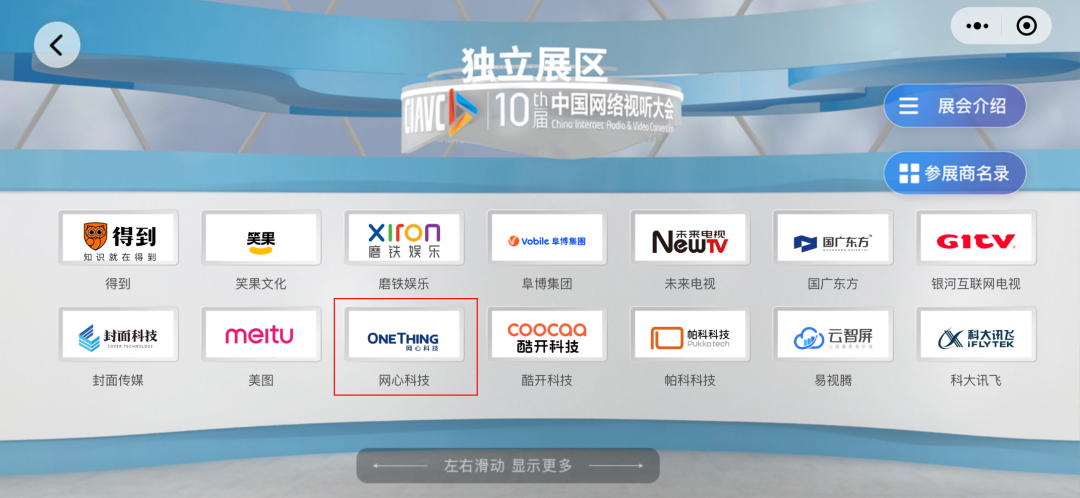Open the 参展商名录 directory button

click(955, 173)
